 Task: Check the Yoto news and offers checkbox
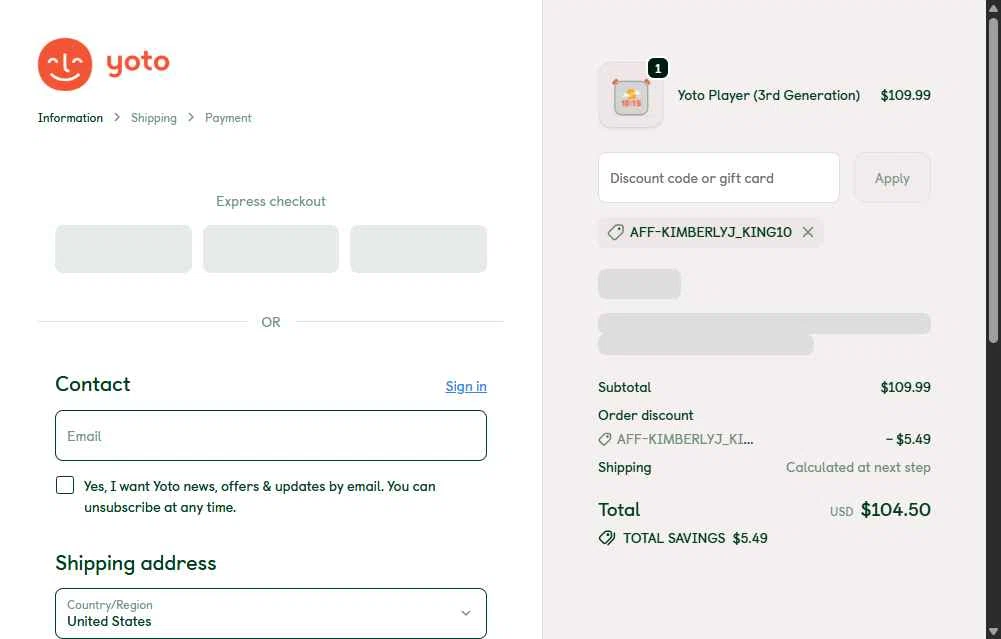click(x=65, y=485)
